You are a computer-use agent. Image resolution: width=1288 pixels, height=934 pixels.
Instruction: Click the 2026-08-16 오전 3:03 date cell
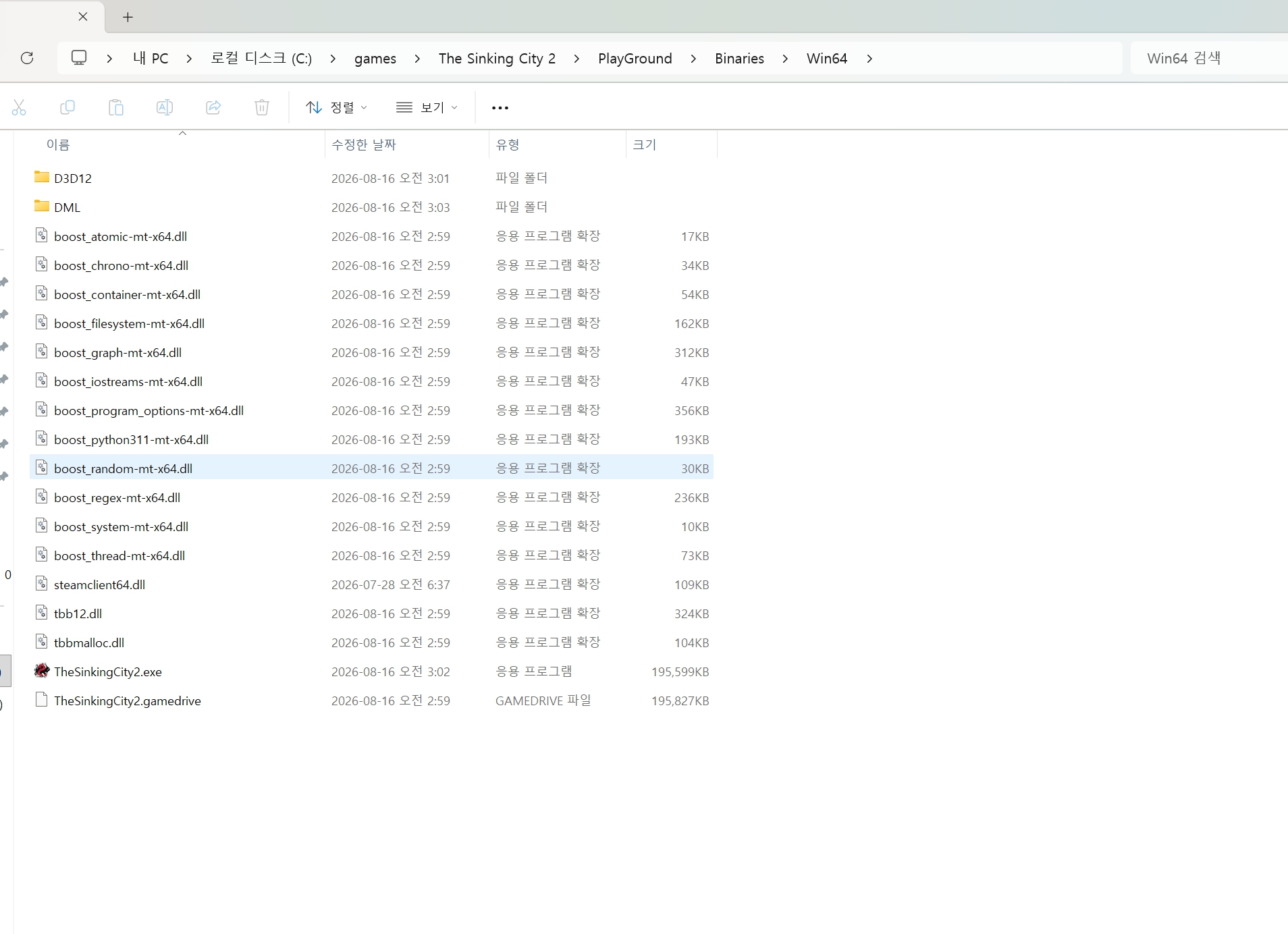(x=391, y=207)
